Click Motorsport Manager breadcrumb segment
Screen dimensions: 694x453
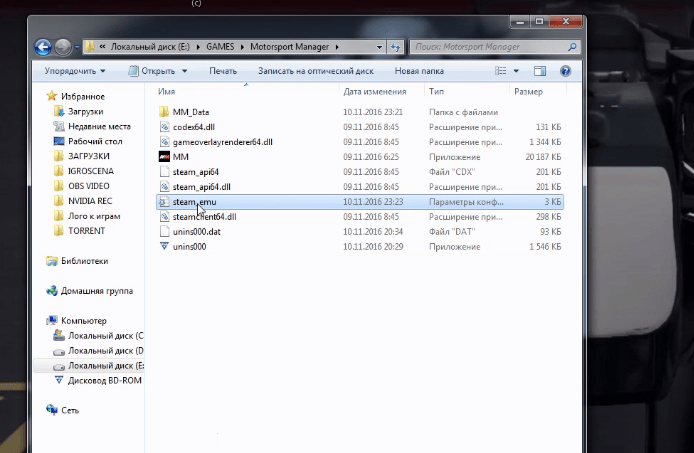289,46
